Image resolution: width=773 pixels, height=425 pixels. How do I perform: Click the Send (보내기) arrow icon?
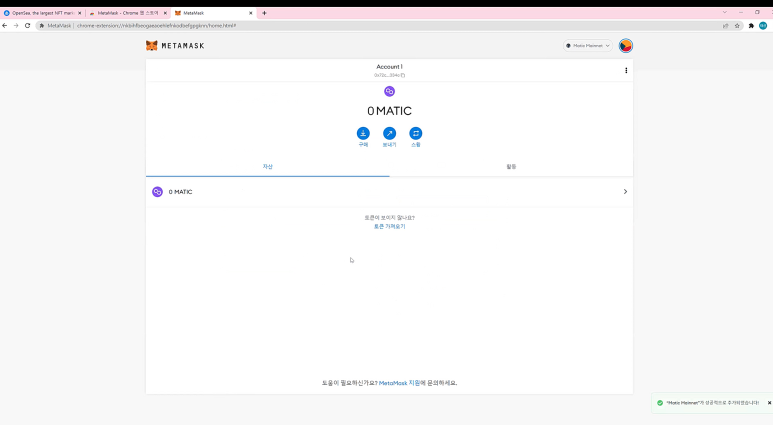(x=389, y=133)
